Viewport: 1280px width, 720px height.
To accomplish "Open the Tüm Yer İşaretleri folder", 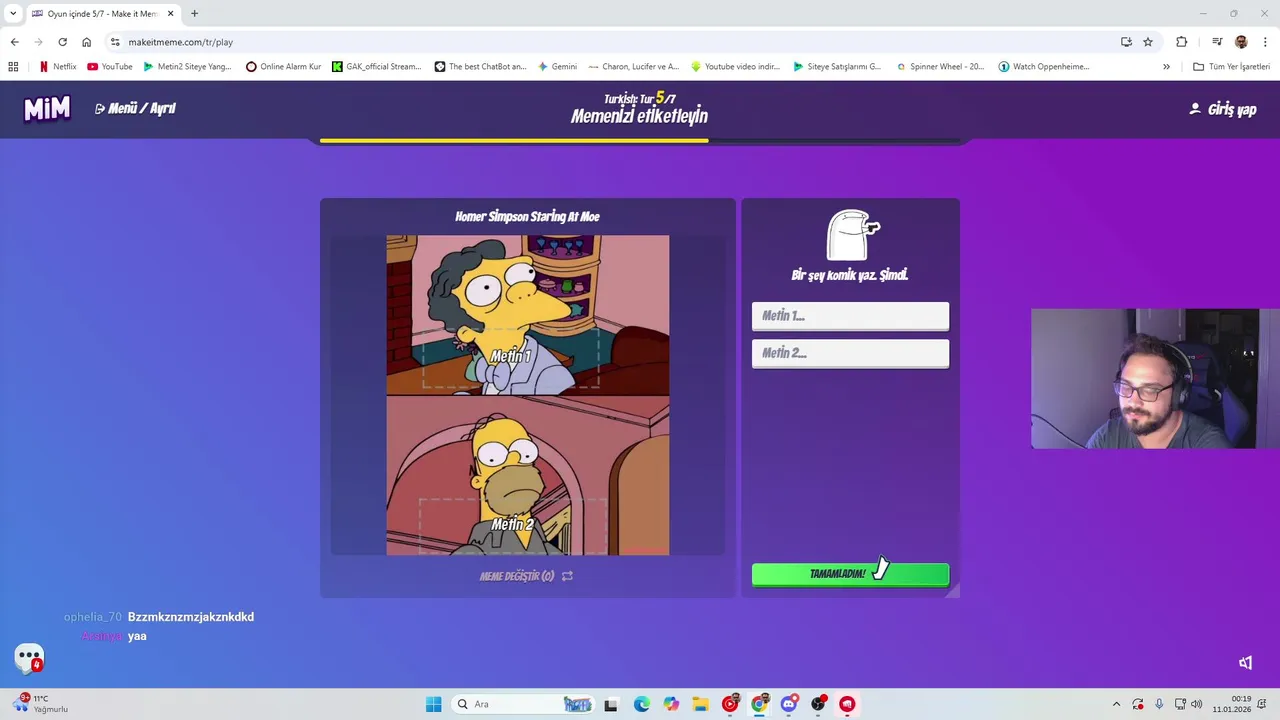I will point(1231,67).
